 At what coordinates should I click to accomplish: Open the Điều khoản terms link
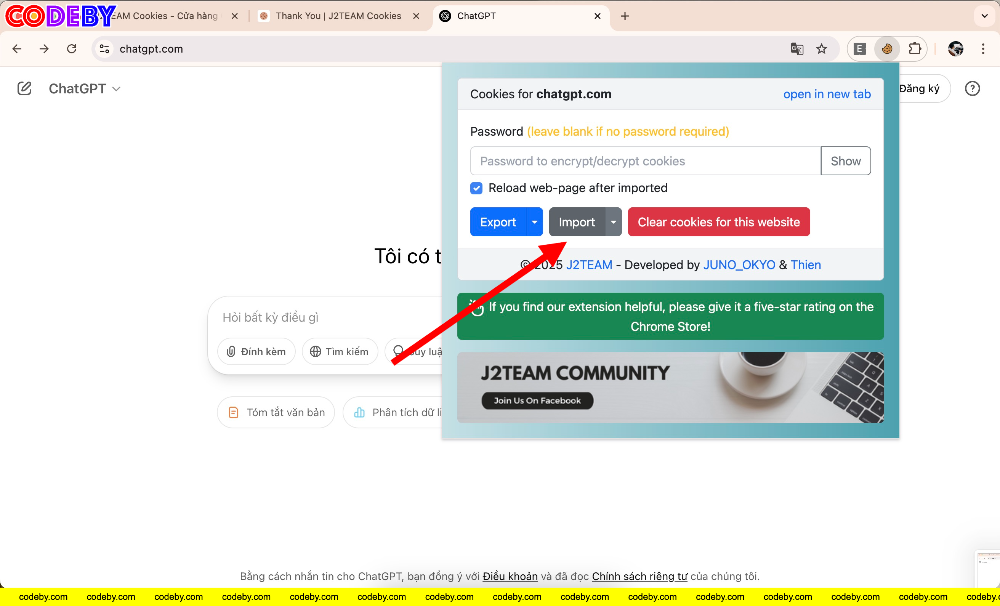[x=510, y=577]
